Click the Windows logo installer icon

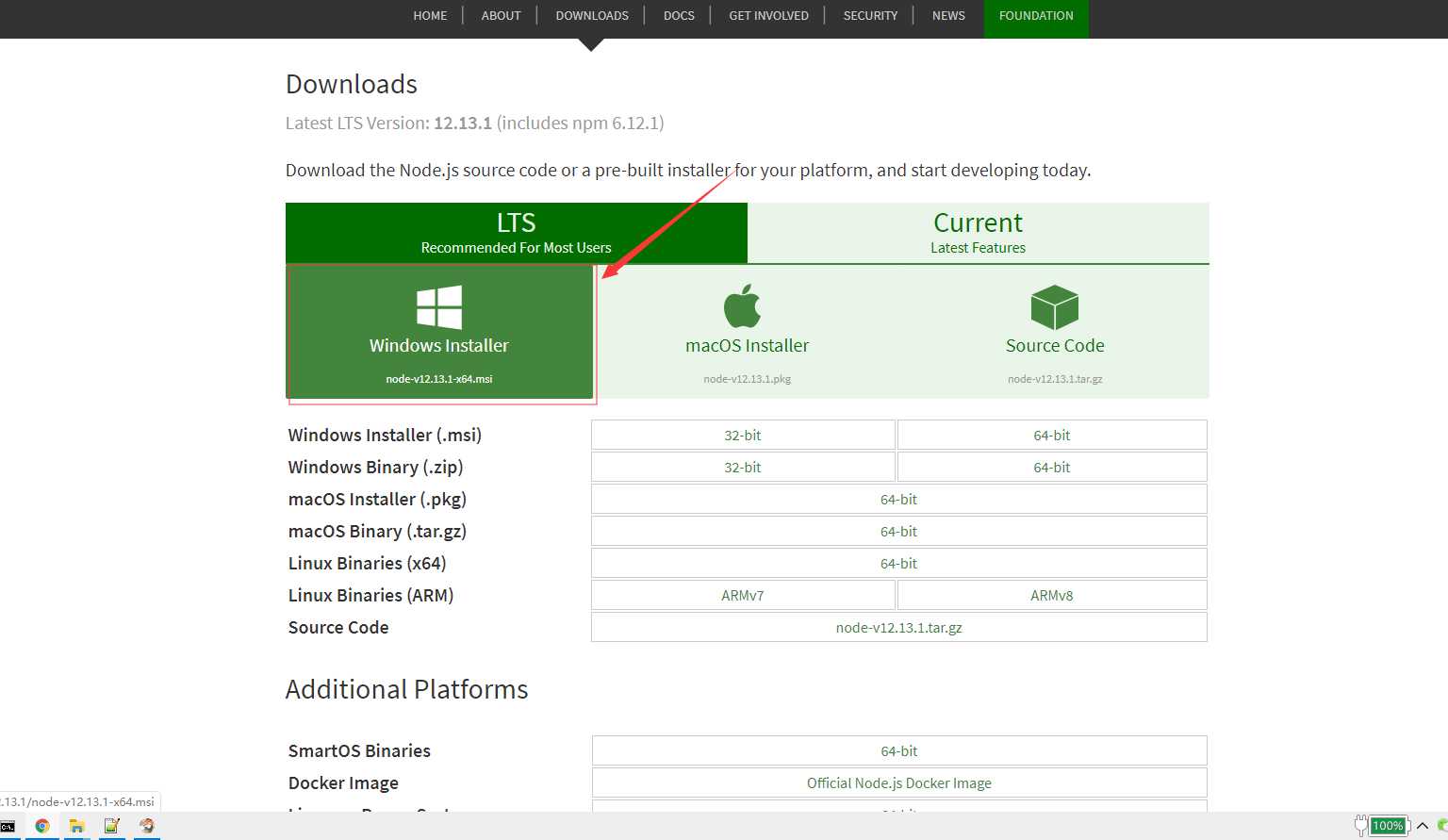coord(439,306)
